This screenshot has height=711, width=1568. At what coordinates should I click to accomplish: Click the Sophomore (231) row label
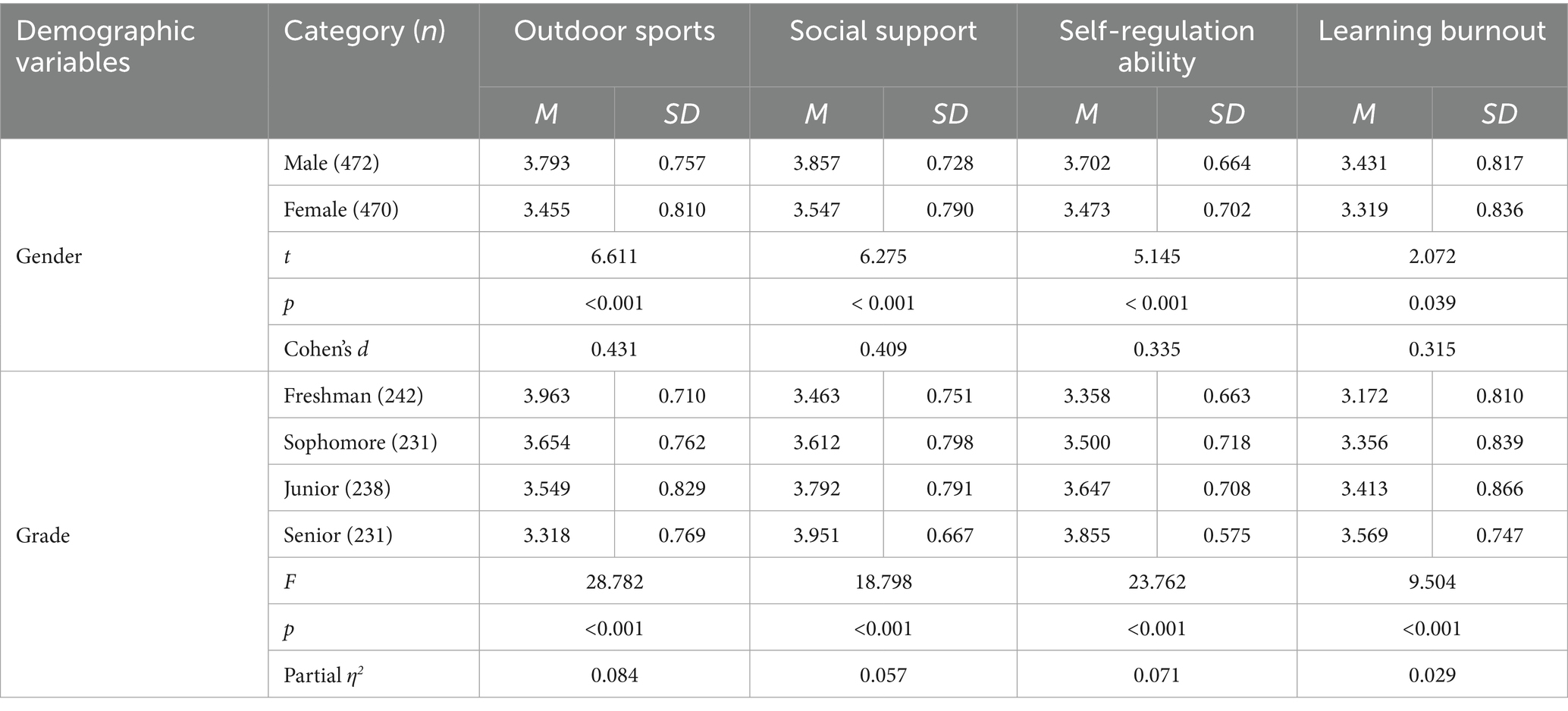(x=360, y=442)
